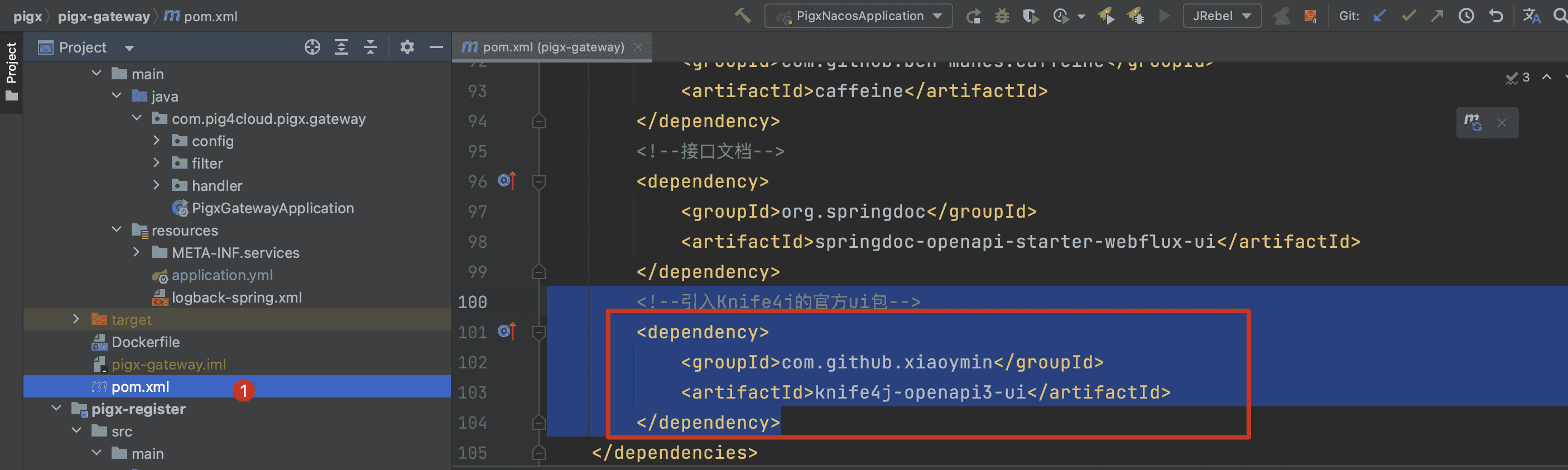Click the Git rollback undo icon
Image resolution: width=1568 pixels, height=470 pixels.
pyautogui.click(x=1496, y=16)
